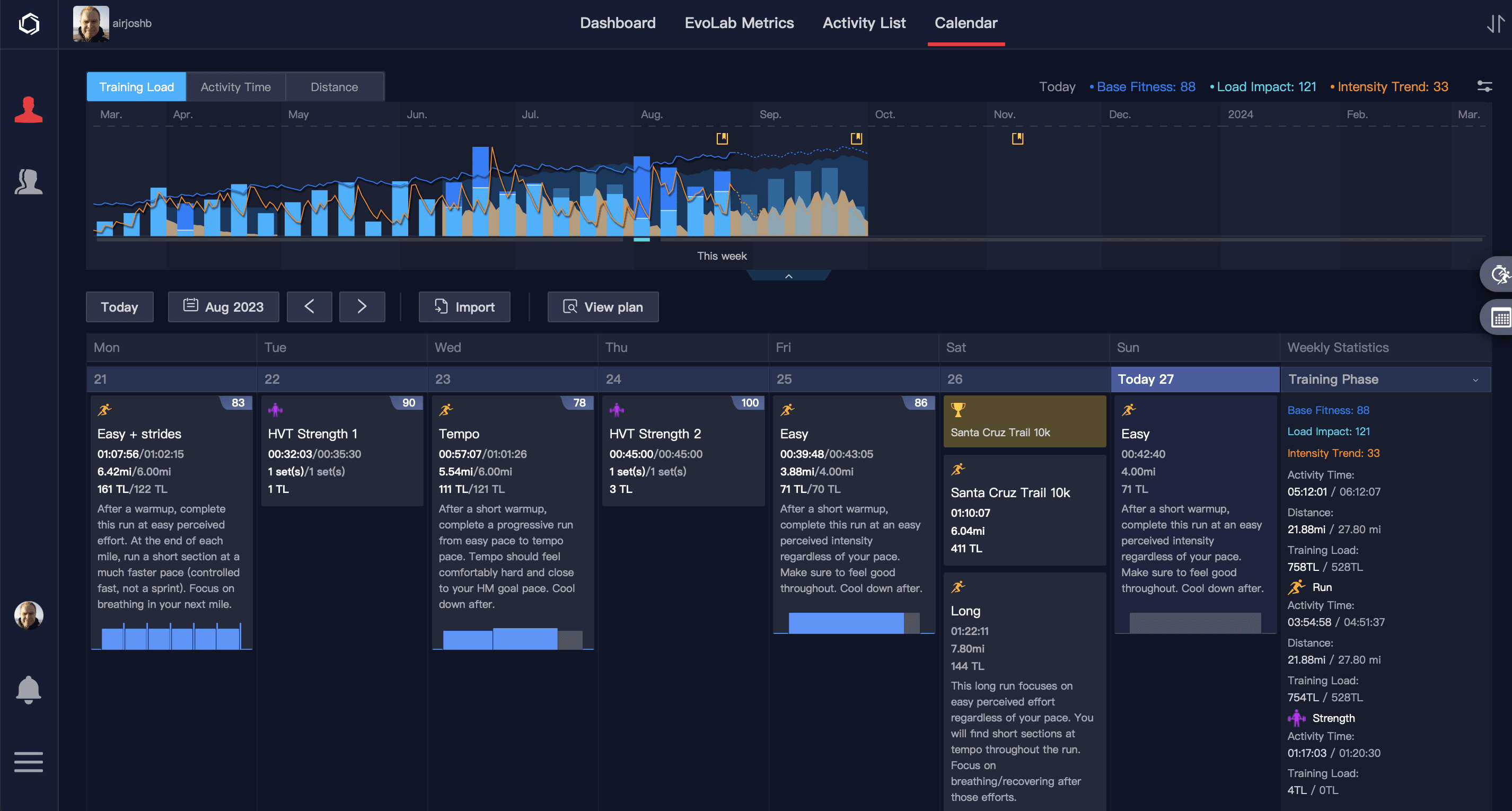Switch chart to Distance view

[x=334, y=87]
